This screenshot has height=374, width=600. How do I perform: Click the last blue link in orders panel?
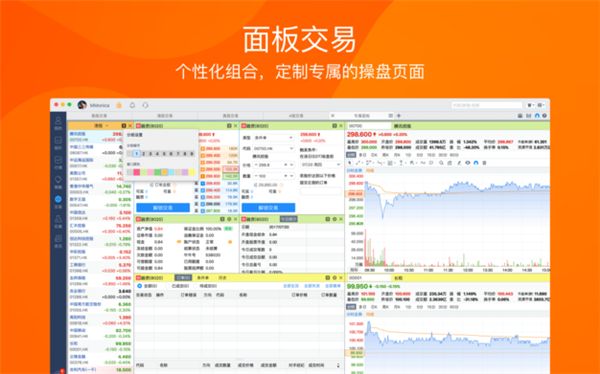(x=333, y=286)
